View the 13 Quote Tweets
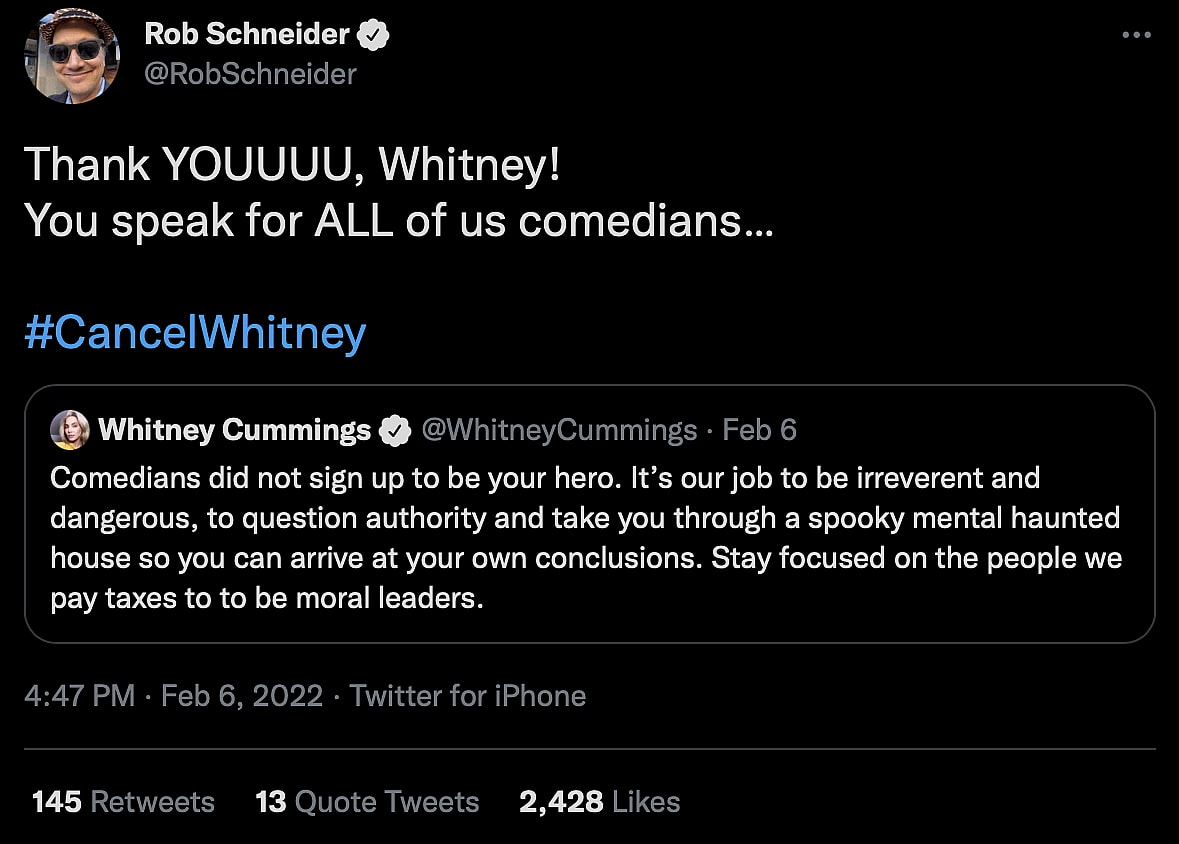 point(367,802)
